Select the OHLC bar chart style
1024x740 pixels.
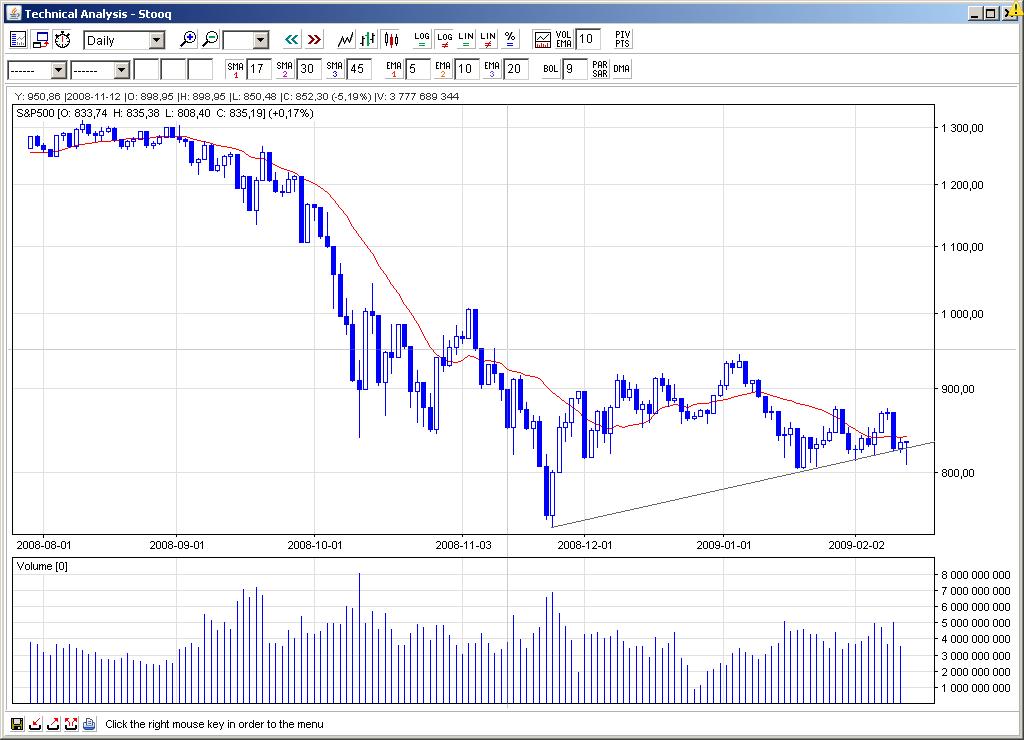tap(368, 40)
